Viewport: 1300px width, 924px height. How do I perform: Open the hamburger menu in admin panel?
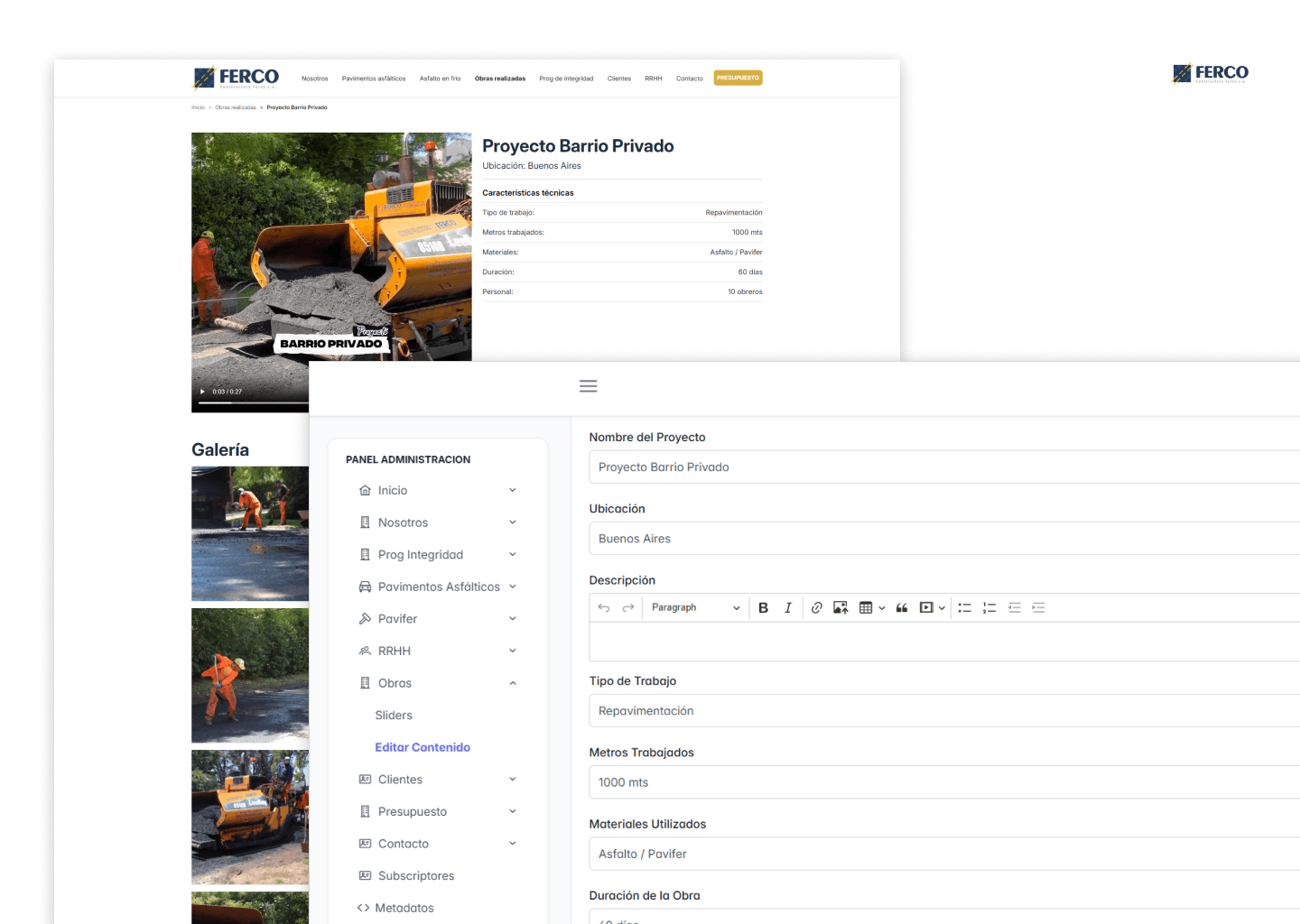click(588, 386)
